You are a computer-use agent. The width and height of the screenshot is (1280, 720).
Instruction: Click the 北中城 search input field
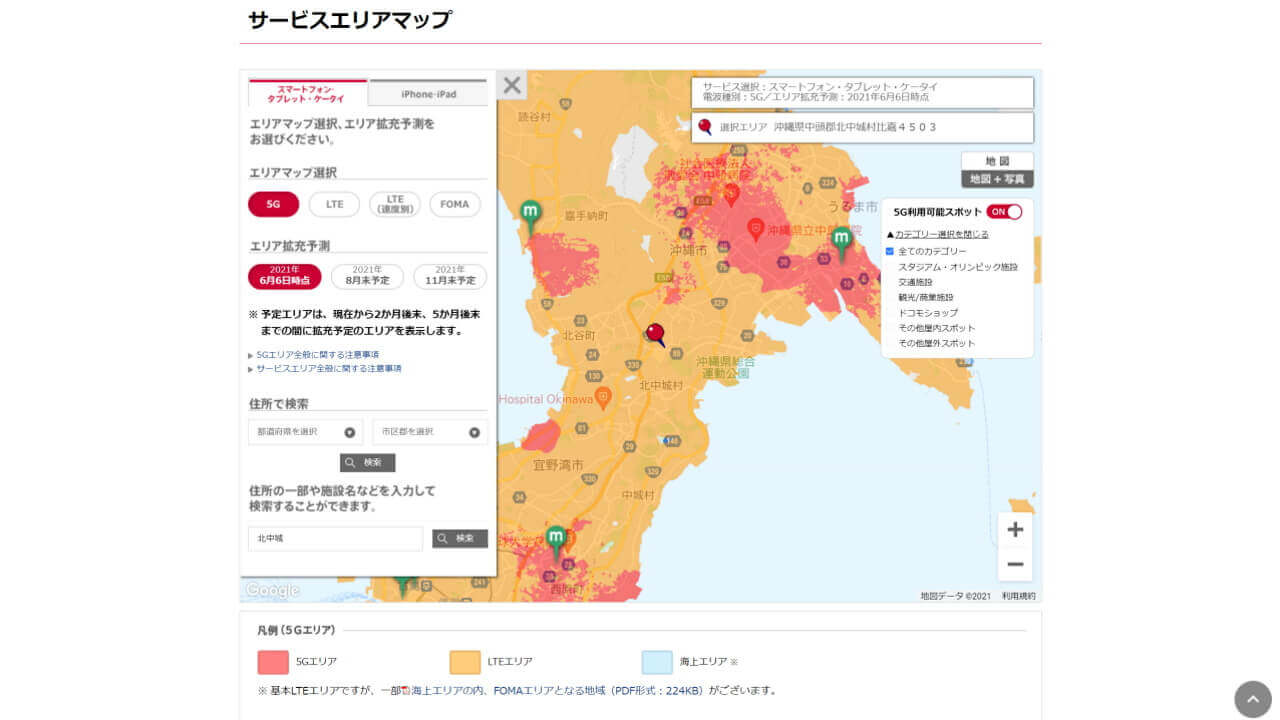point(335,538)
